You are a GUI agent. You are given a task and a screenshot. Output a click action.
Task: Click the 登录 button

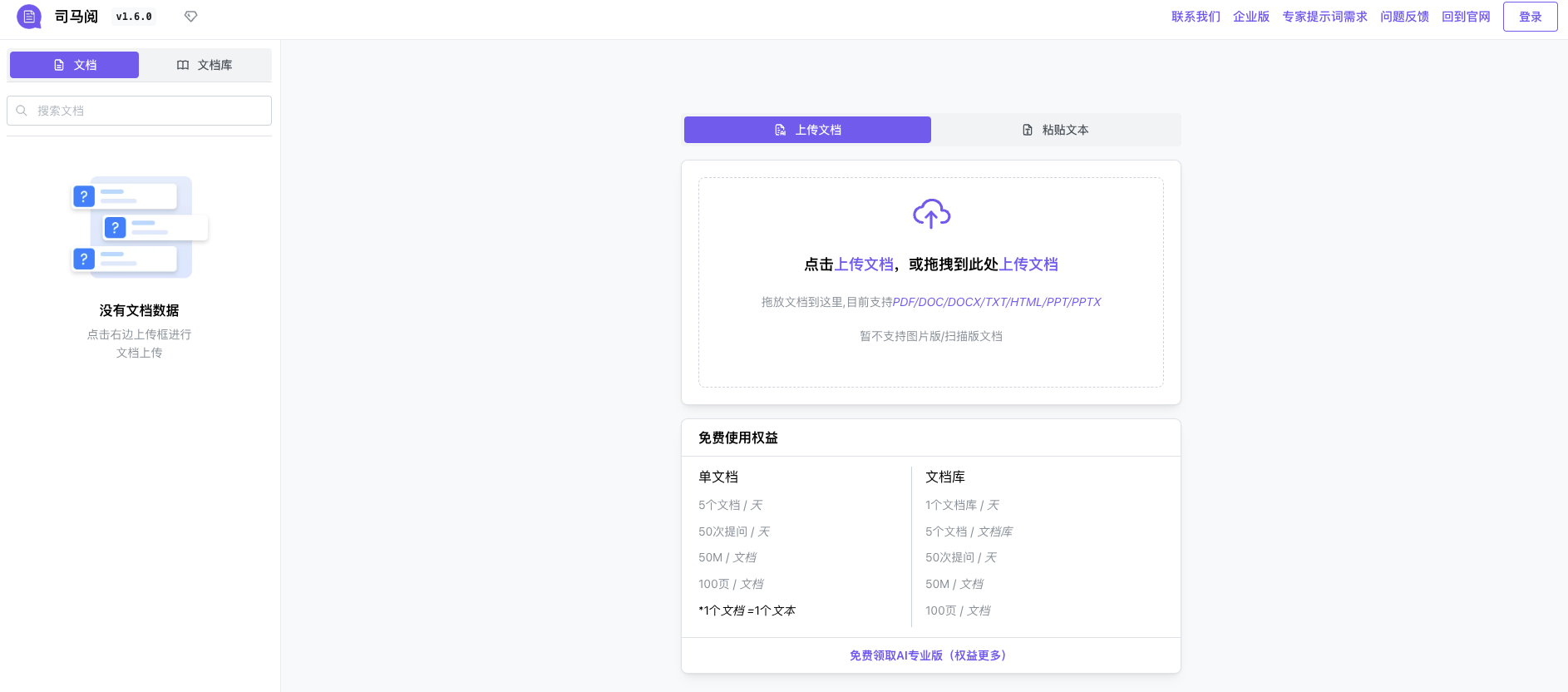(1530, 17)
